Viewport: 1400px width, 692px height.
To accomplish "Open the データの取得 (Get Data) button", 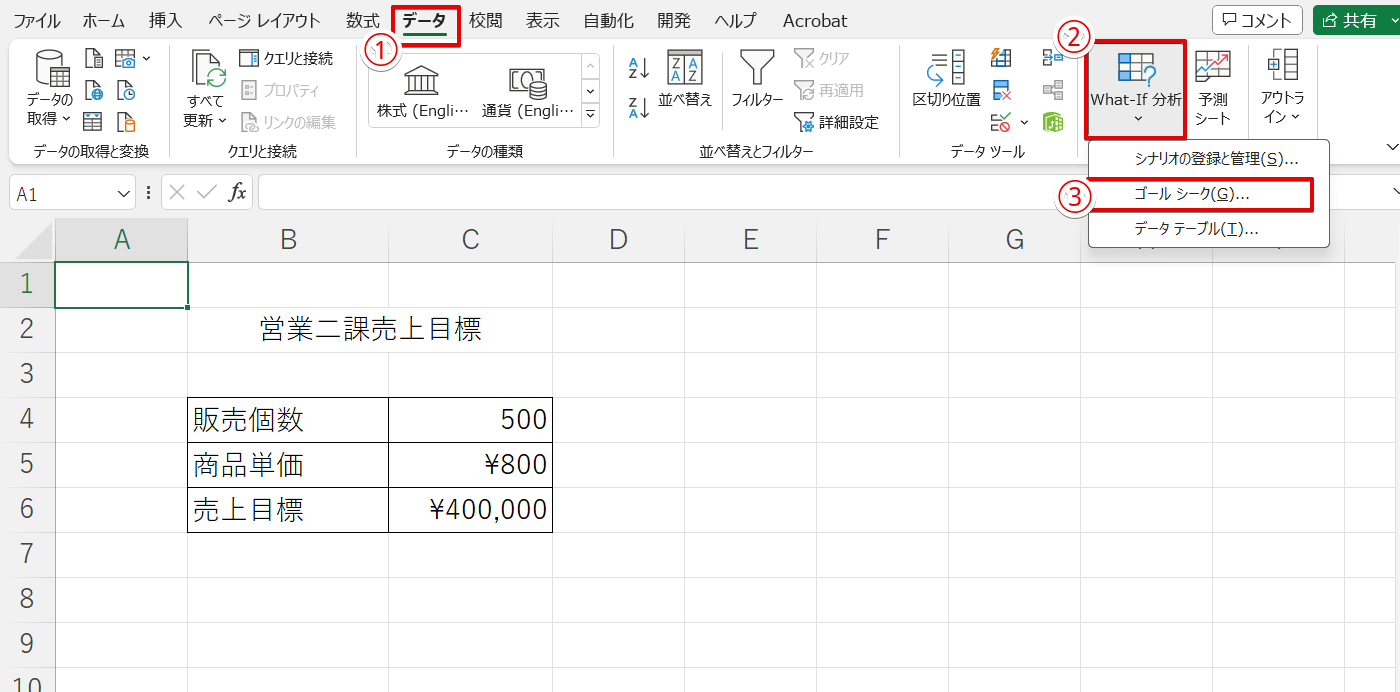I will 50,86.
